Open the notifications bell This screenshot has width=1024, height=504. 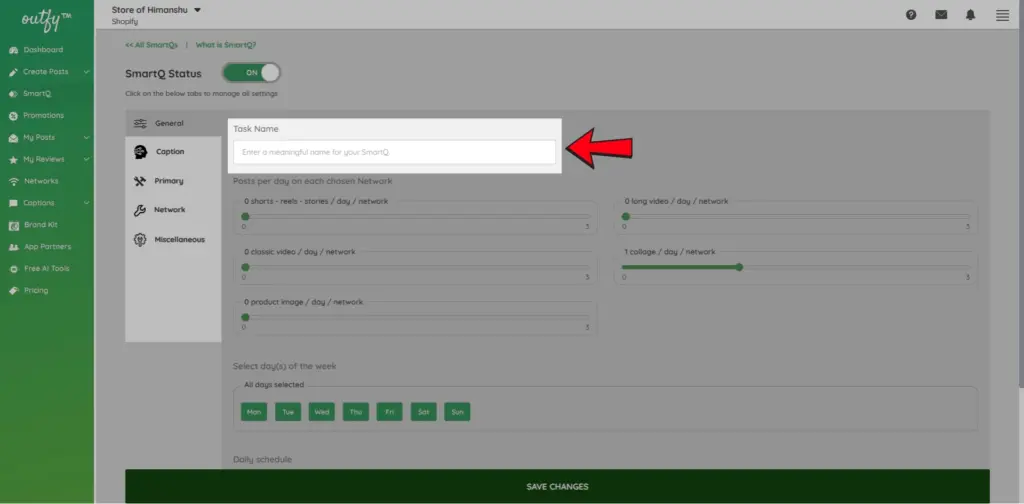(x=971, y=15)
